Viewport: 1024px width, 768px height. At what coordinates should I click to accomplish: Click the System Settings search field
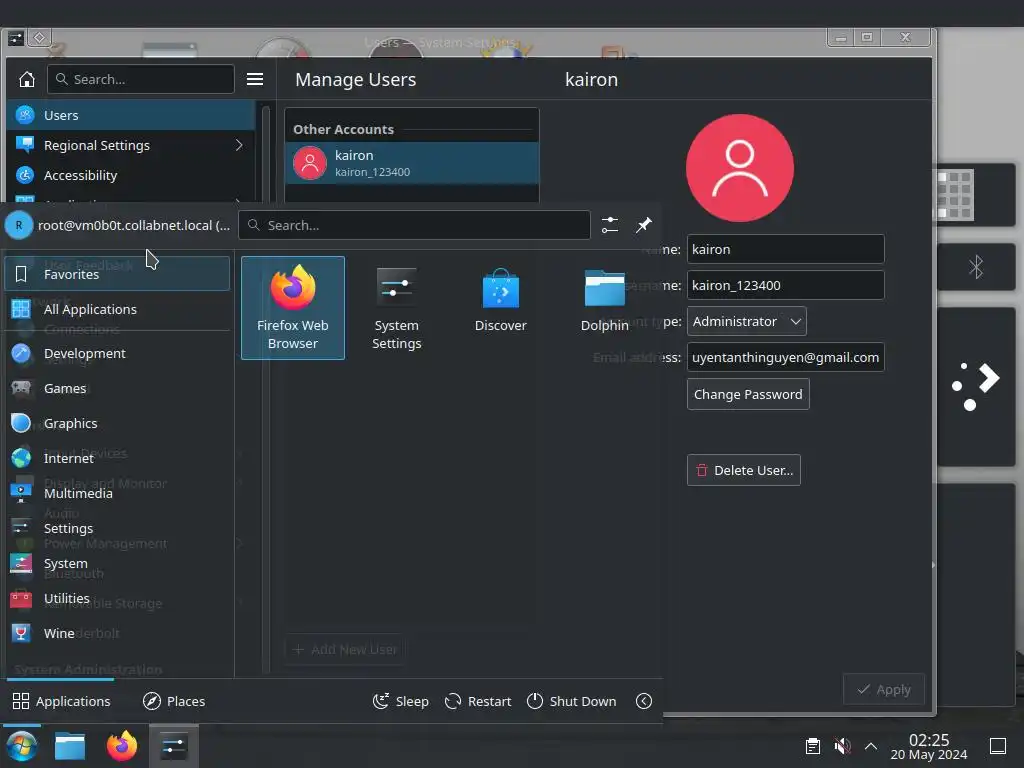[140, 79]
